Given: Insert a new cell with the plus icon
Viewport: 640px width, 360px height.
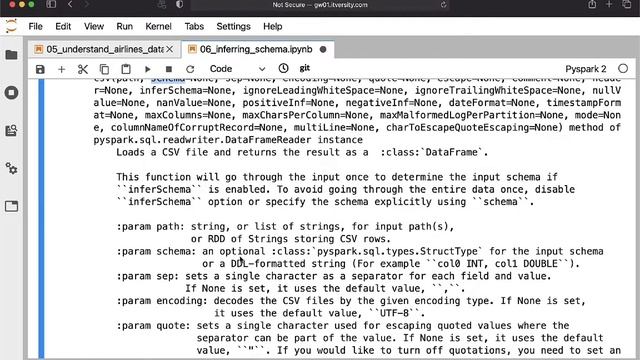Looking at the screenshot, I should pos(62,69).
